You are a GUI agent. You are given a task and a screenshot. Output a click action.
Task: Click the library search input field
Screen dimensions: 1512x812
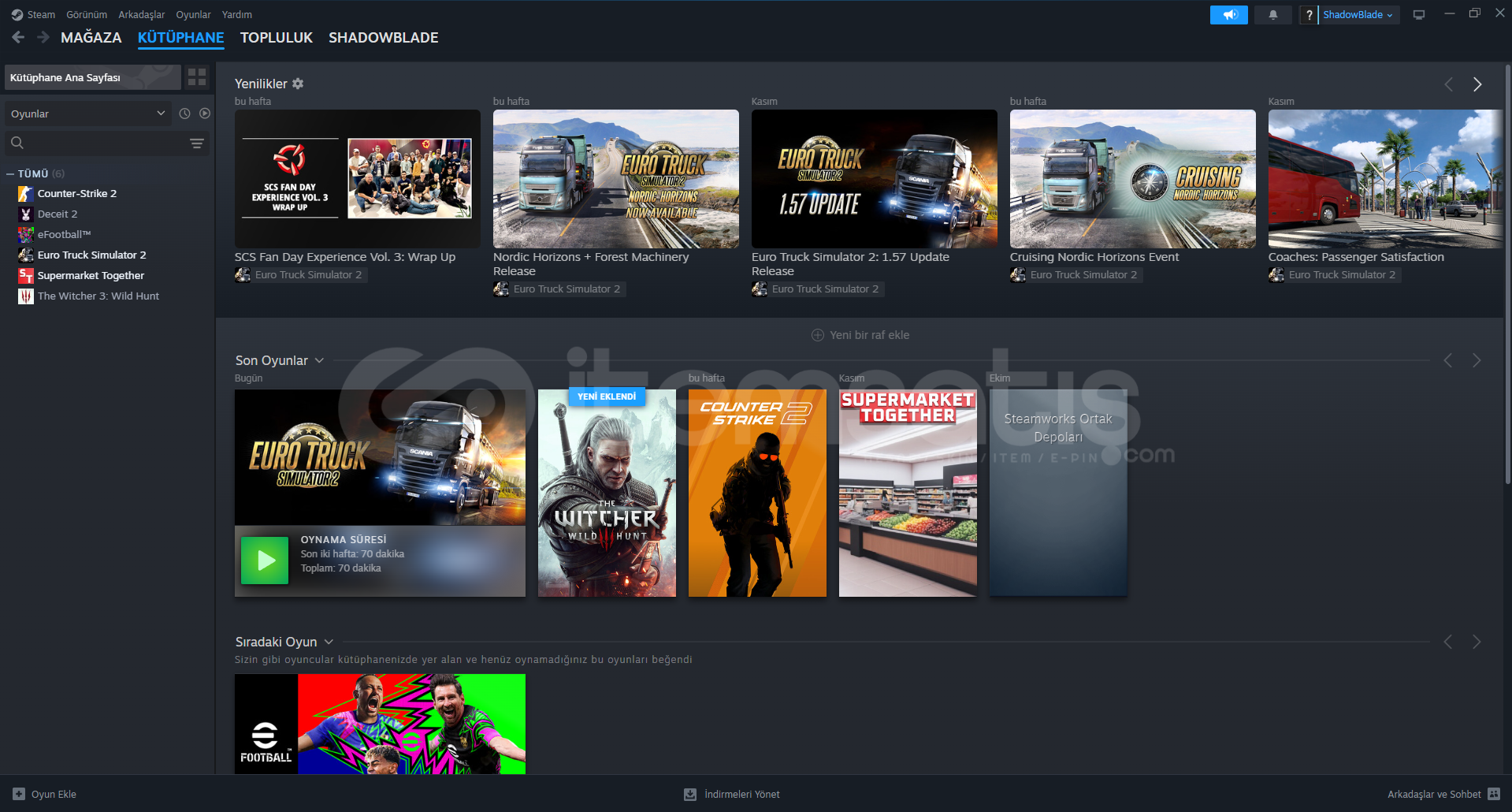pyautogui.click(x=107, y=143)
